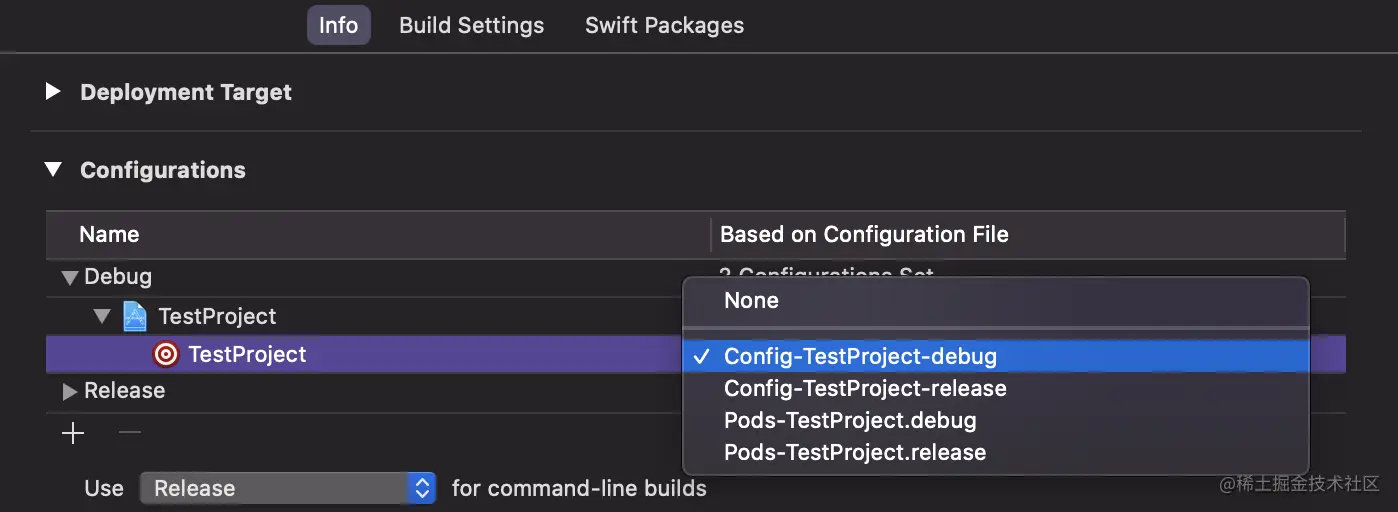Screen dimensions: 1398x512
Task: Click the minus icon to remove configuration
Action: 130,433
